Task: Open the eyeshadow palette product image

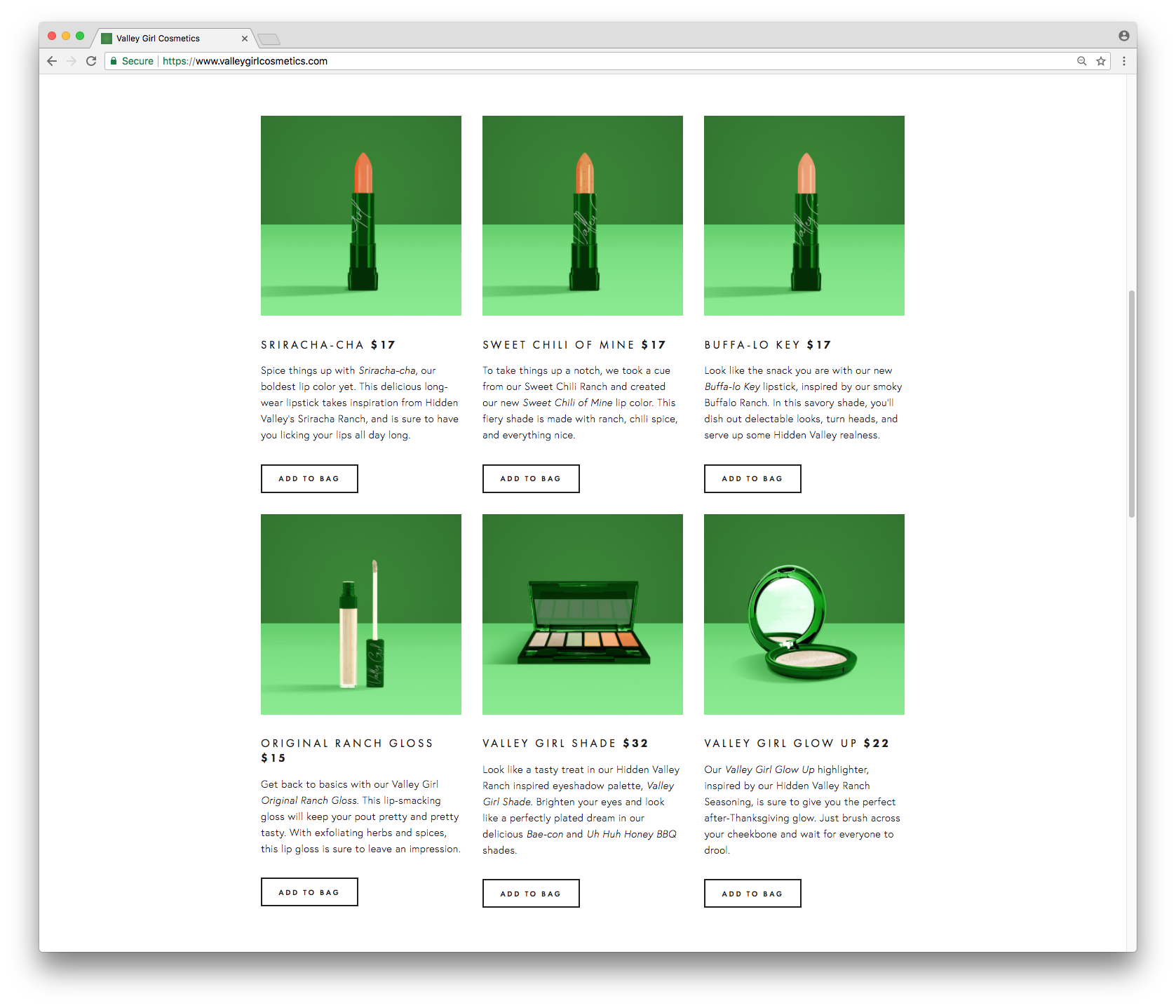Action: tap(583, 614)
